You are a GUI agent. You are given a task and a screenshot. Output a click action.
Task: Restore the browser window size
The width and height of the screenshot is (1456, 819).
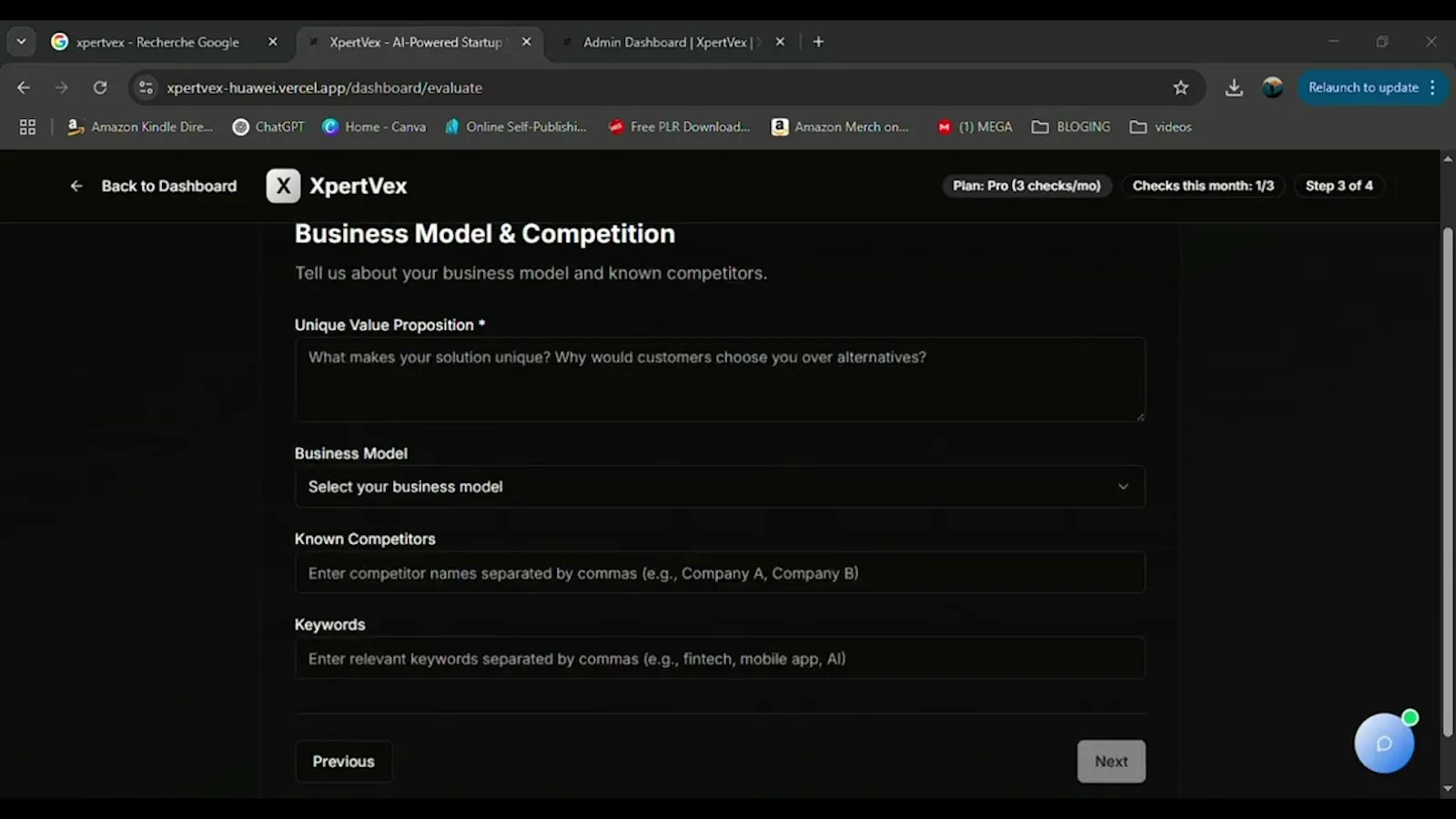[1382, 42]
